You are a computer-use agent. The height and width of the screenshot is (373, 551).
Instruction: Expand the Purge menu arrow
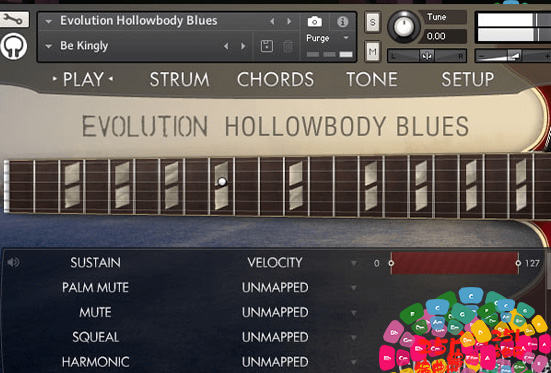tap(346, 38)
